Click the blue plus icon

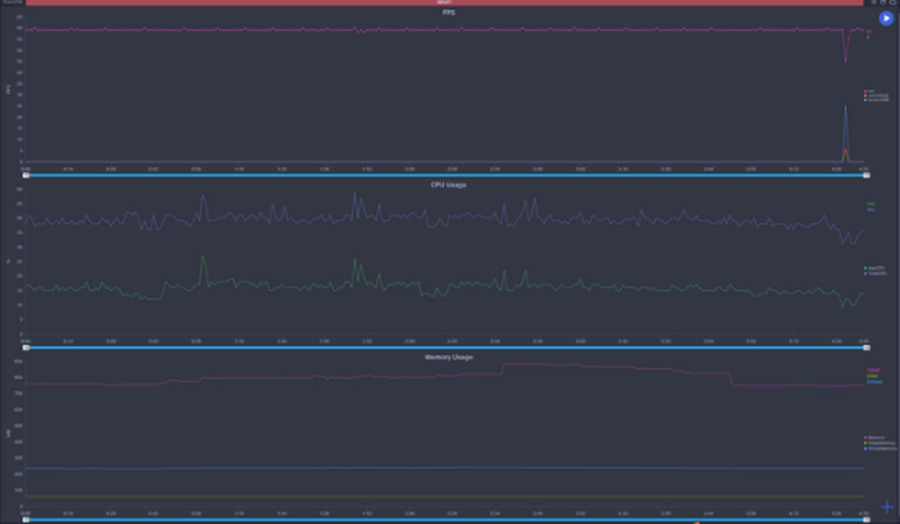pos(887,506)
